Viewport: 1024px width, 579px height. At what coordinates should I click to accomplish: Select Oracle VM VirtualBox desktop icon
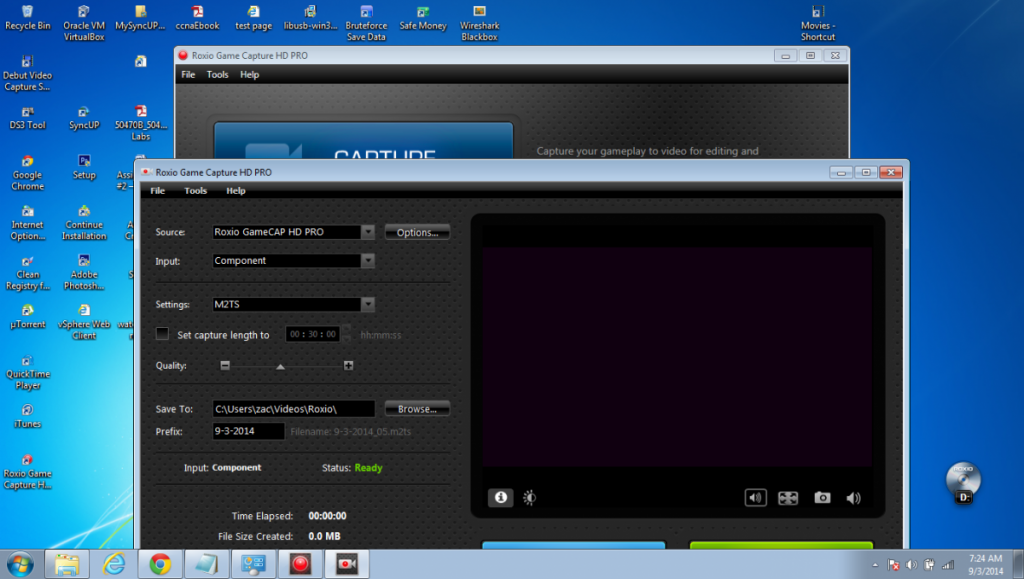84,23
